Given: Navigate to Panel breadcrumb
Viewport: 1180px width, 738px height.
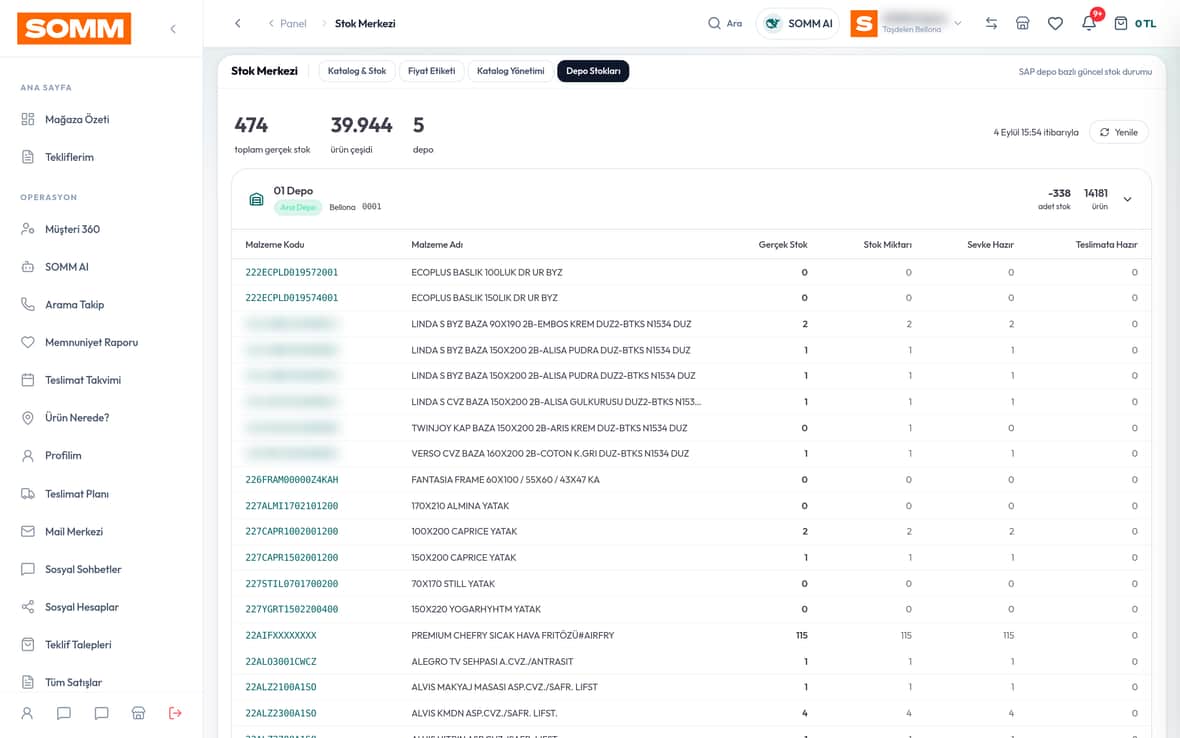Looking at the screenshot, I should point(293,23).
